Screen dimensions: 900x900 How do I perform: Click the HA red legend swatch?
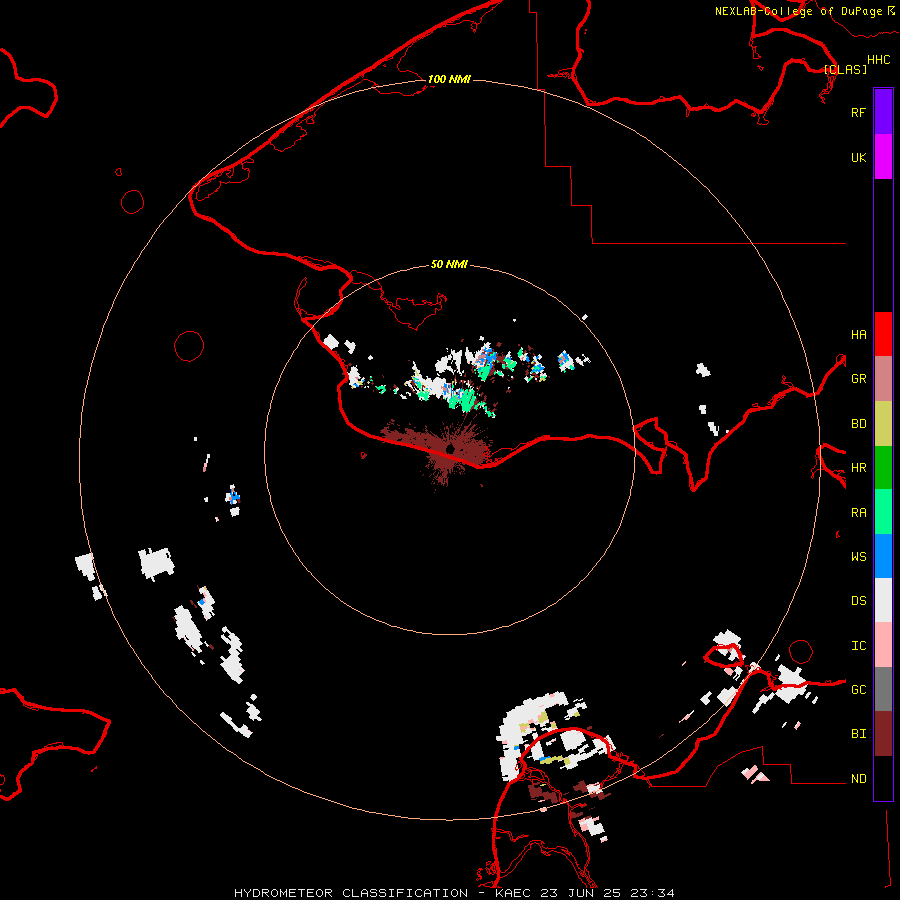[x=883, y=334]
